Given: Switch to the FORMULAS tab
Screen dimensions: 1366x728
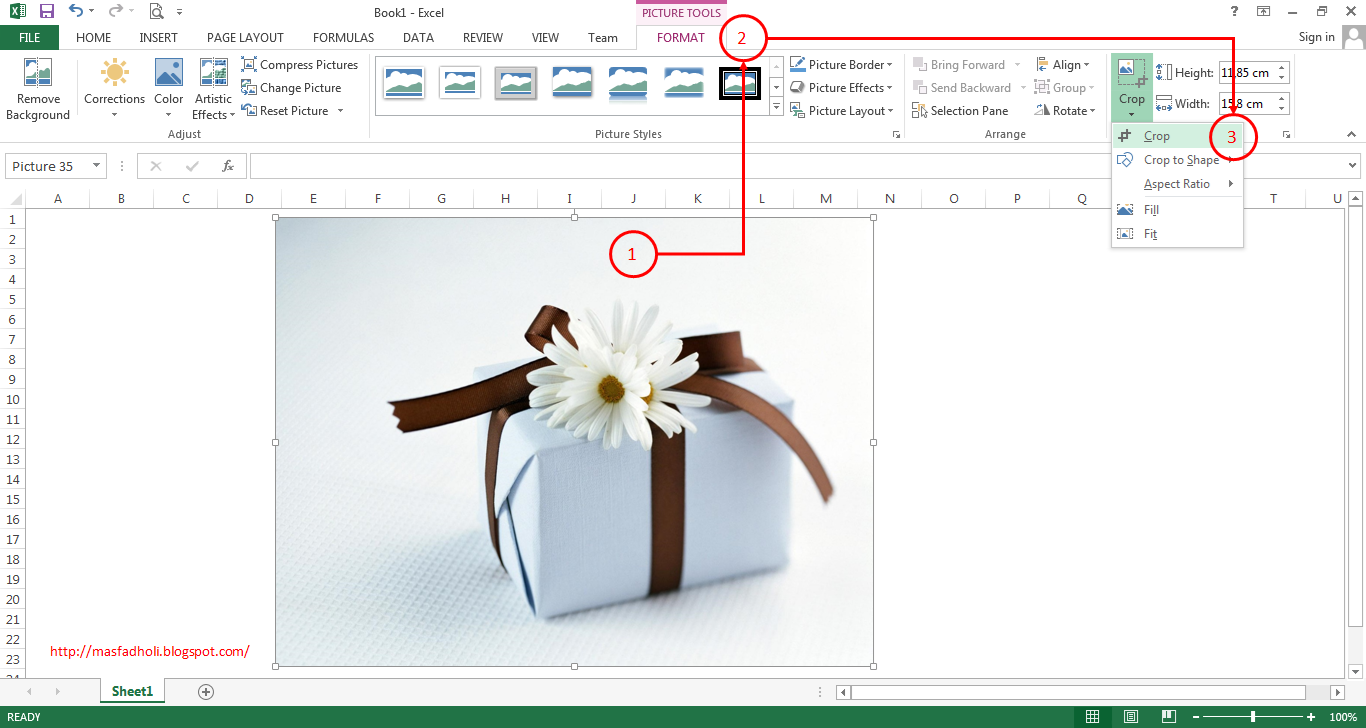Looking at the screenshot, I should [x=343, y=38].
